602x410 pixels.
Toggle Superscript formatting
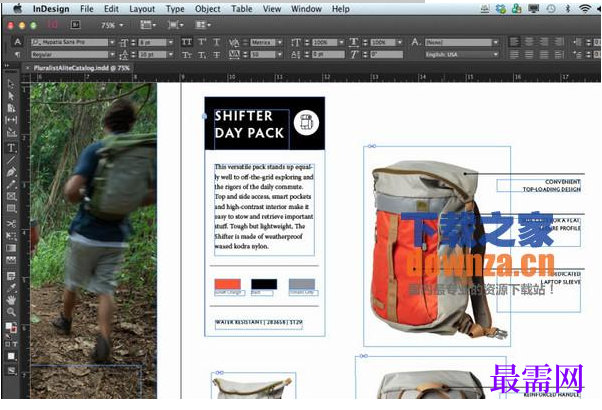[202, 42]
